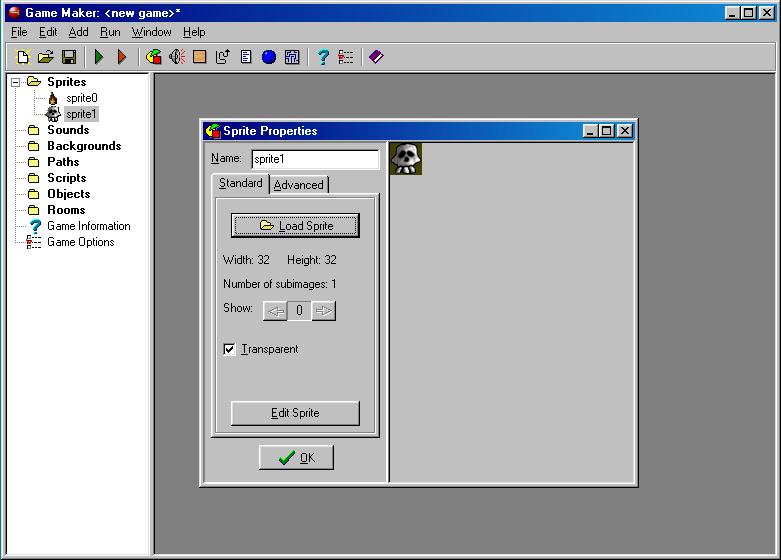Run the game with the green arrow
Screen dimensions: 781x560
pos(99,57)
